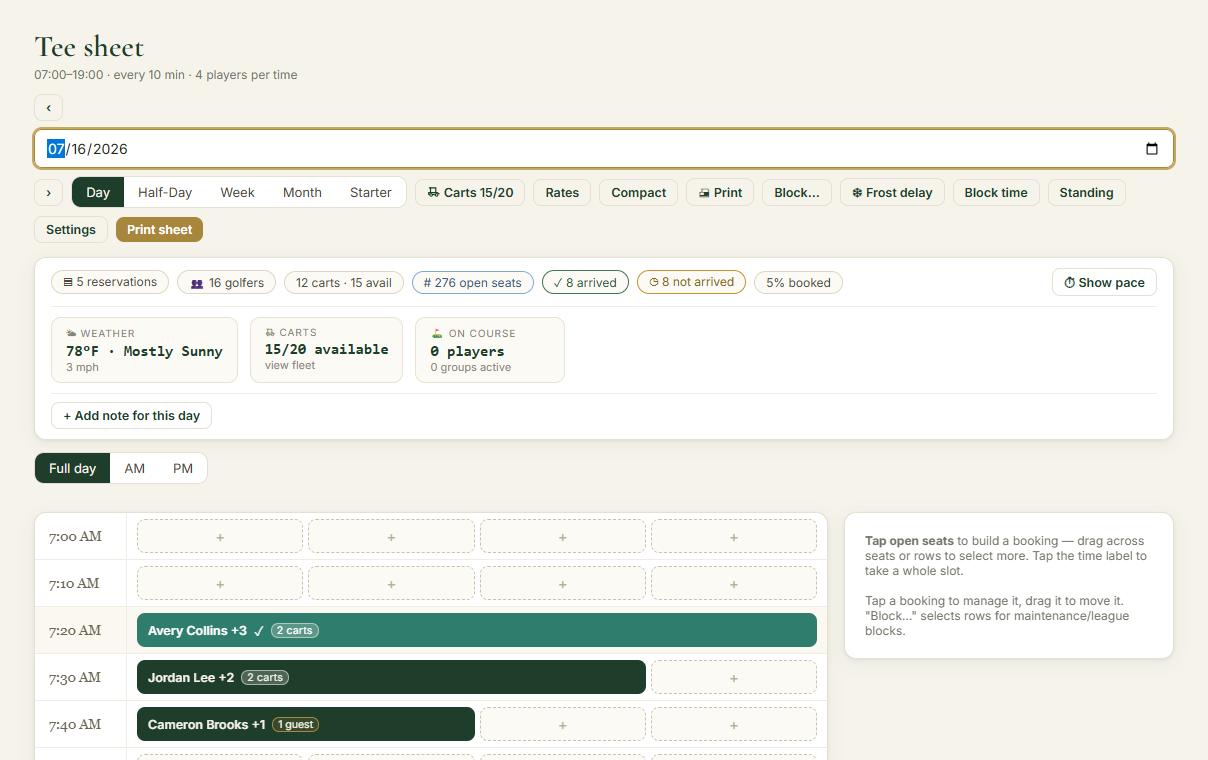The width and height of the screenshot is (1208, 760).
Task: Select the Full day filter
Action: (x=73, y=468)
